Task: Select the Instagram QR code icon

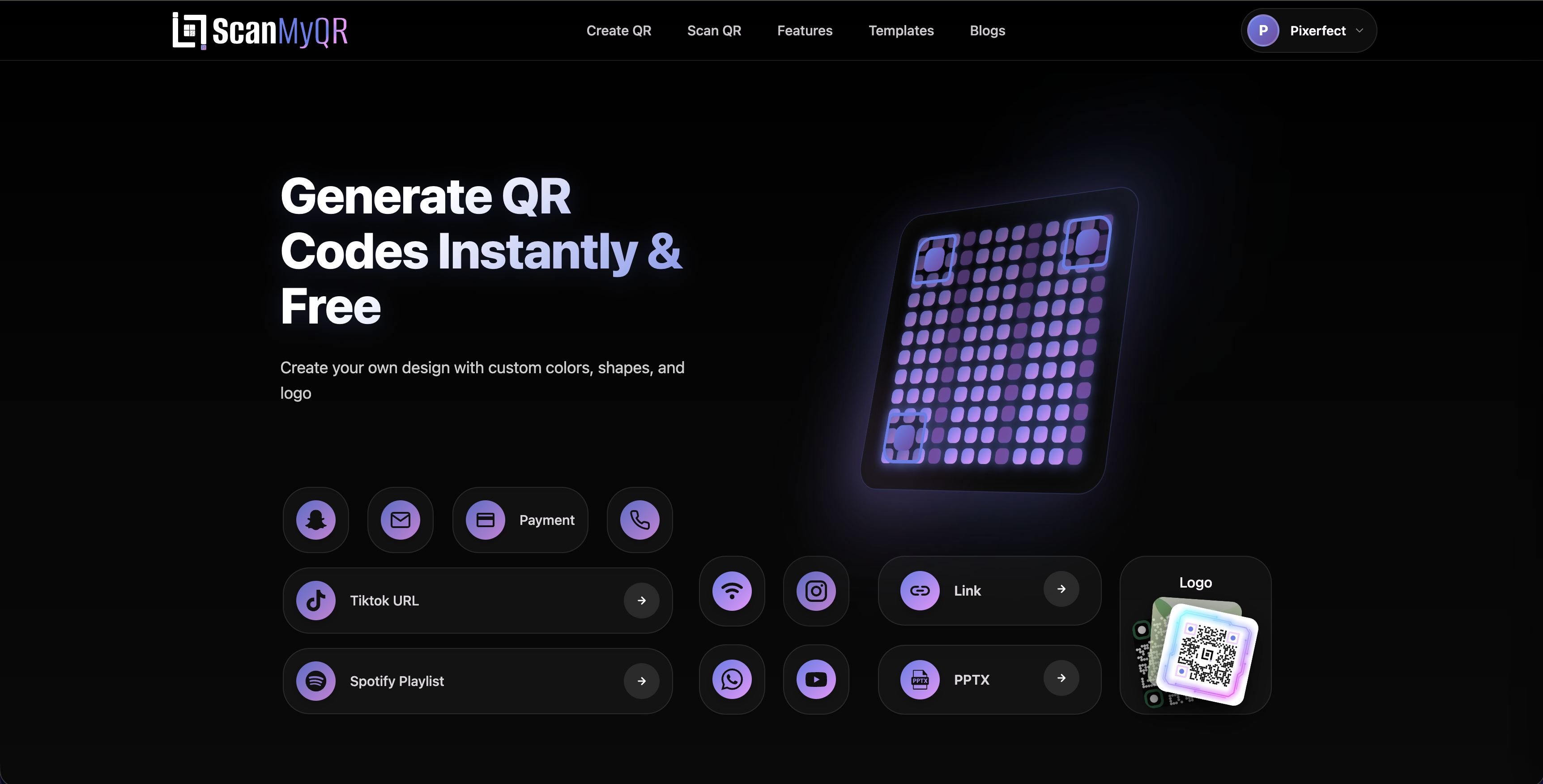Action: [x=816, y=591]
